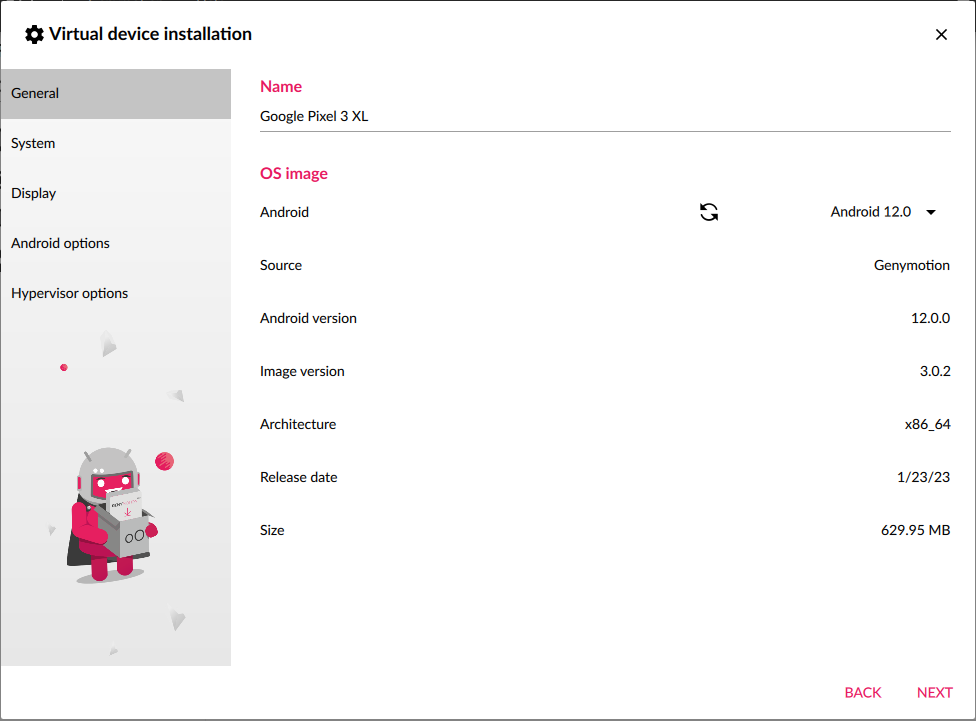976x721 pixels.
Task: Click the image version 3.0.2 value
Action: 934,371
